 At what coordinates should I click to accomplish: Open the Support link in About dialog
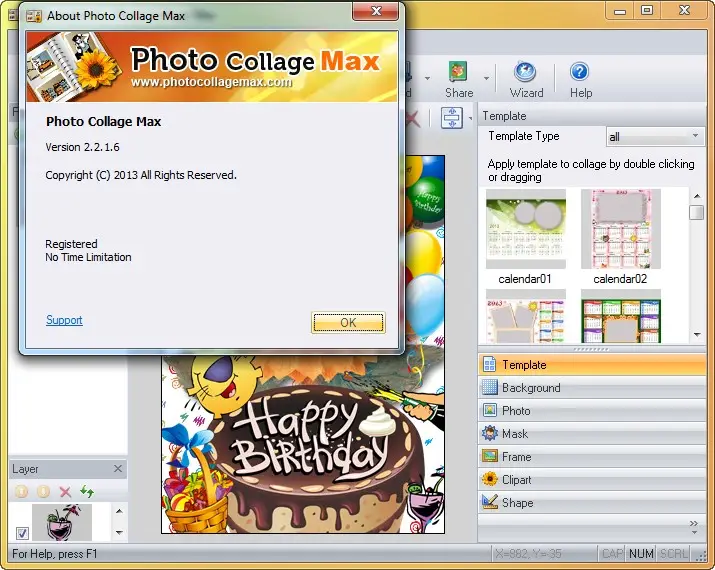pyautogui.click(x=64, y=320)
